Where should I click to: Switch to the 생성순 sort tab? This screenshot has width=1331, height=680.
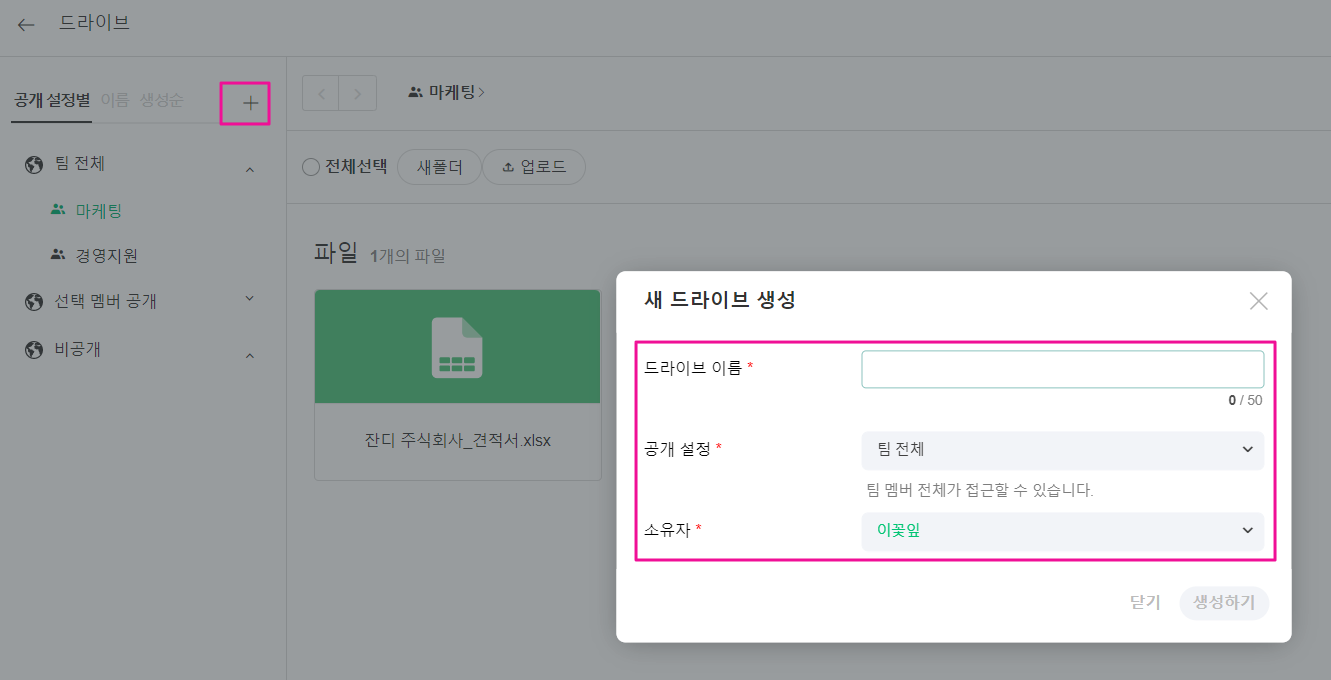[161, 100]
